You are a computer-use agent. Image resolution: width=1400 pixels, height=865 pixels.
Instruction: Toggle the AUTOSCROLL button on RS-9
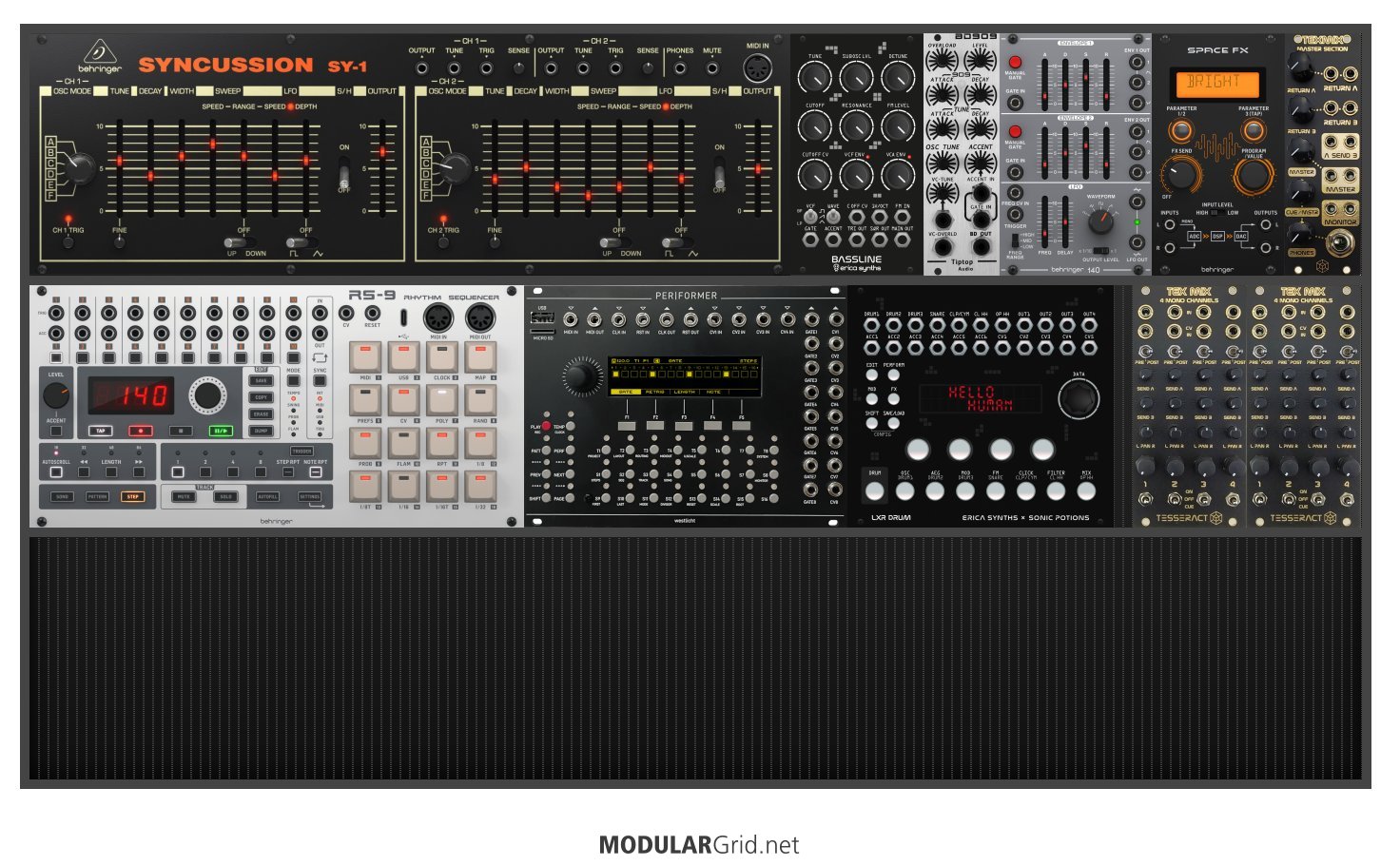(56, 472)
